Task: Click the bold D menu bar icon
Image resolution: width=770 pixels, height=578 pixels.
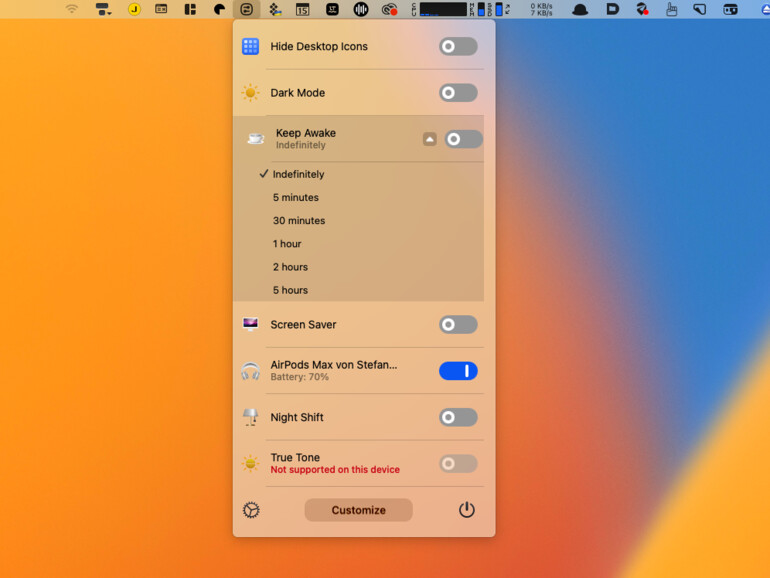Action: pyautogui.click(x=612, y=9)
